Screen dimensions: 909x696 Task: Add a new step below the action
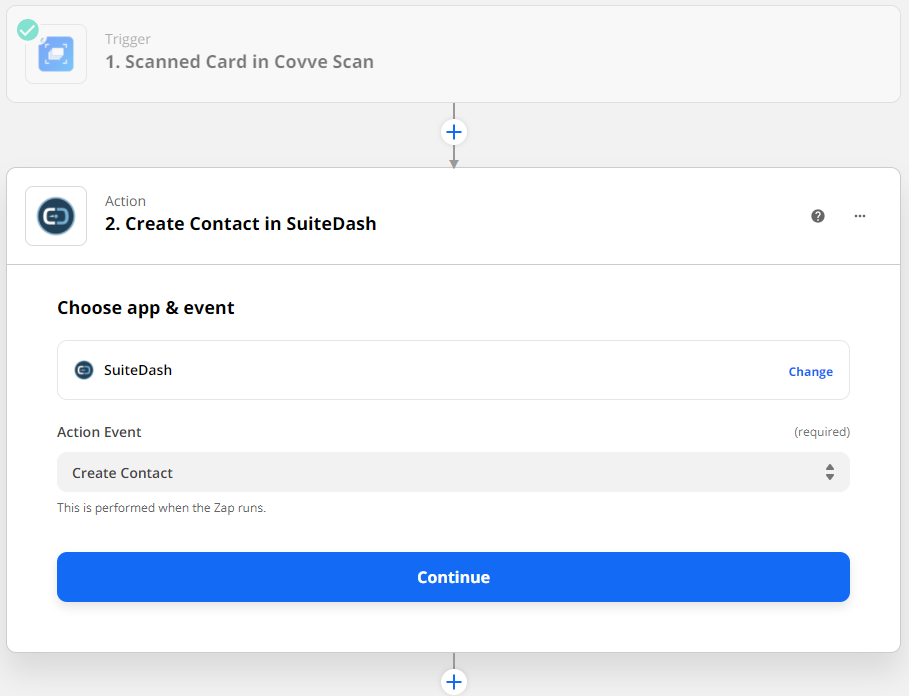(454, 682)
